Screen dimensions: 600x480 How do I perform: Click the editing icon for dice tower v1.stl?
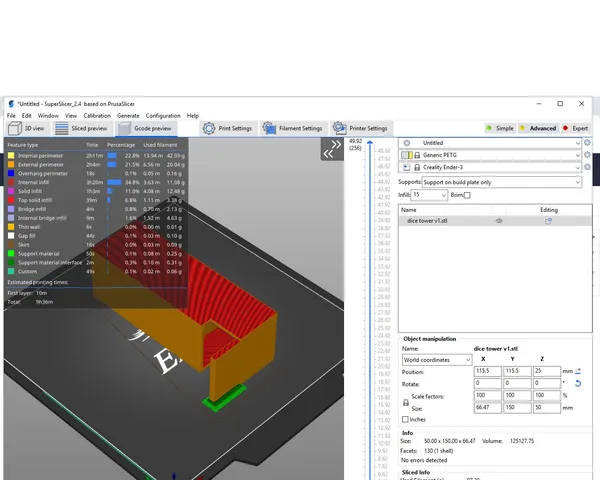tap(548, 221)
